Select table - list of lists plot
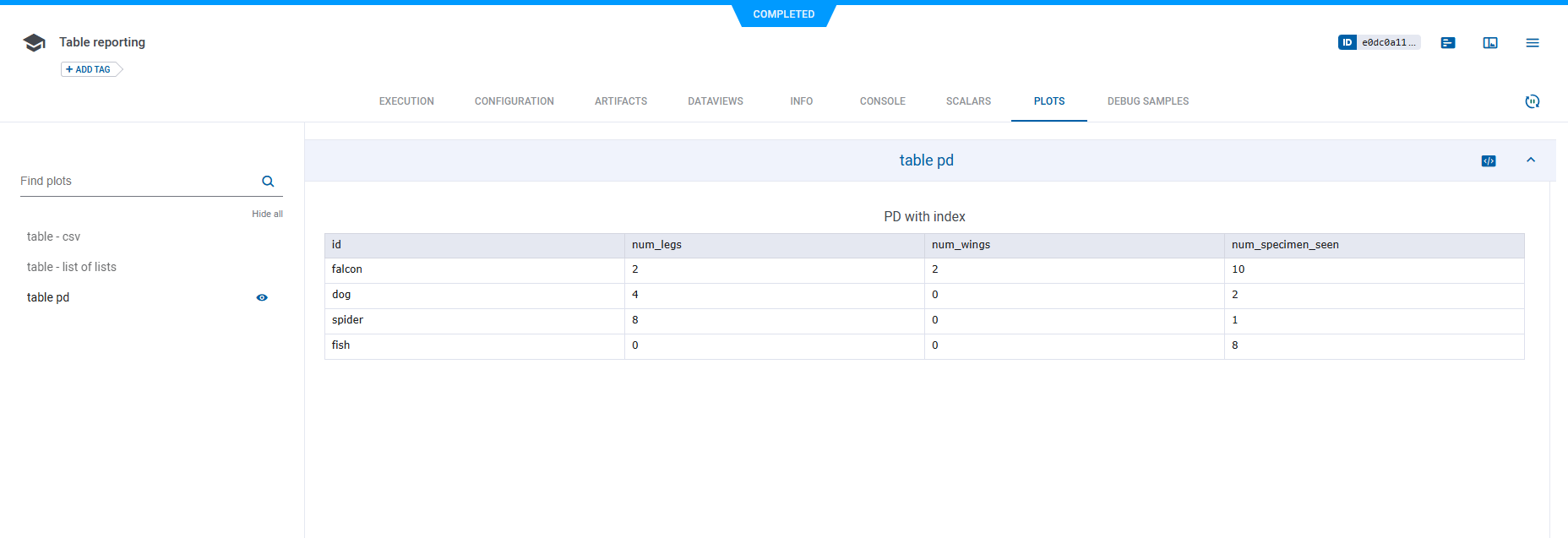This screenshot has height=538, width=1568. point(72,267)
